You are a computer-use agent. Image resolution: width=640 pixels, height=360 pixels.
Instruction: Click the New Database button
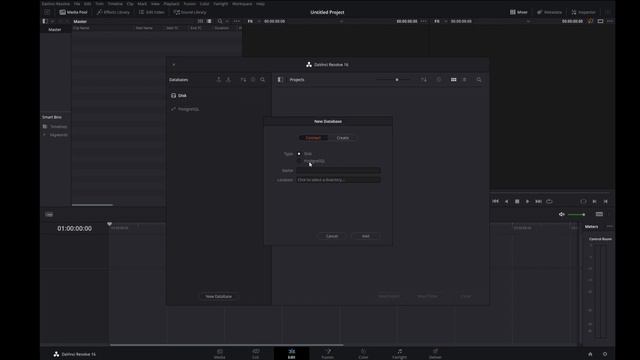(x=219, y=296)
